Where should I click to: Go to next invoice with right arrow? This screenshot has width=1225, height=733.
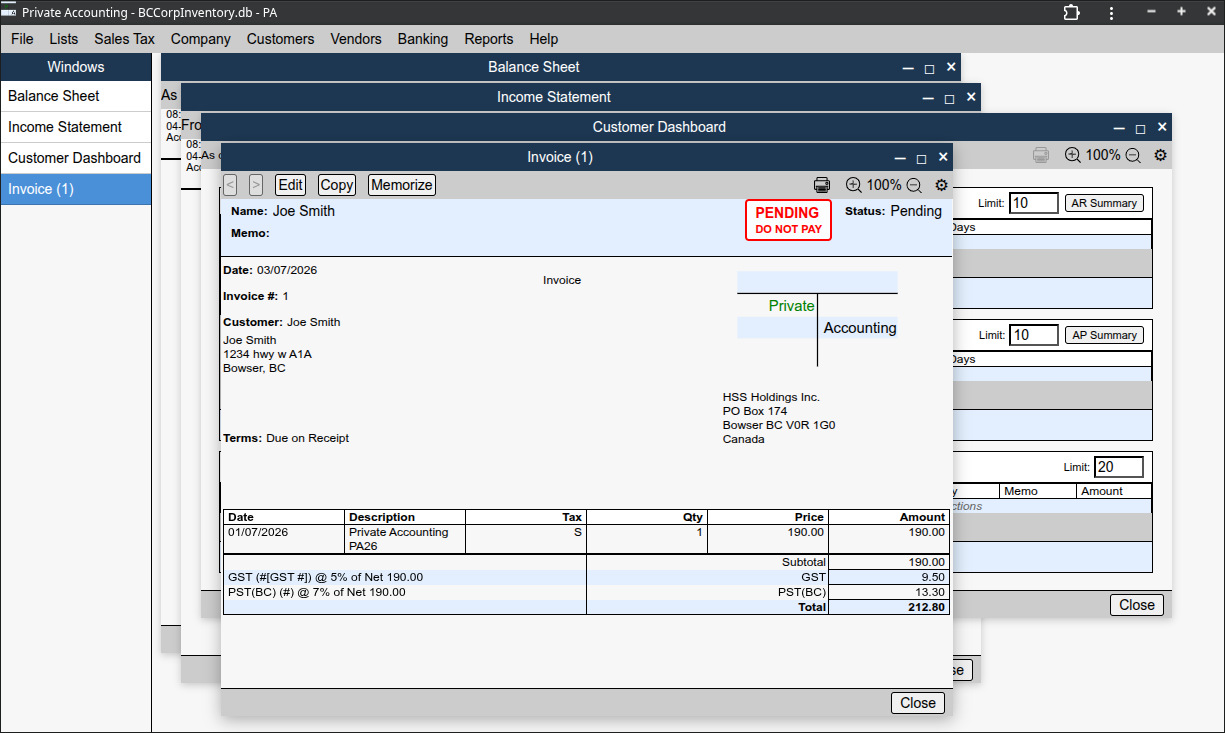[x=256, y=185]
